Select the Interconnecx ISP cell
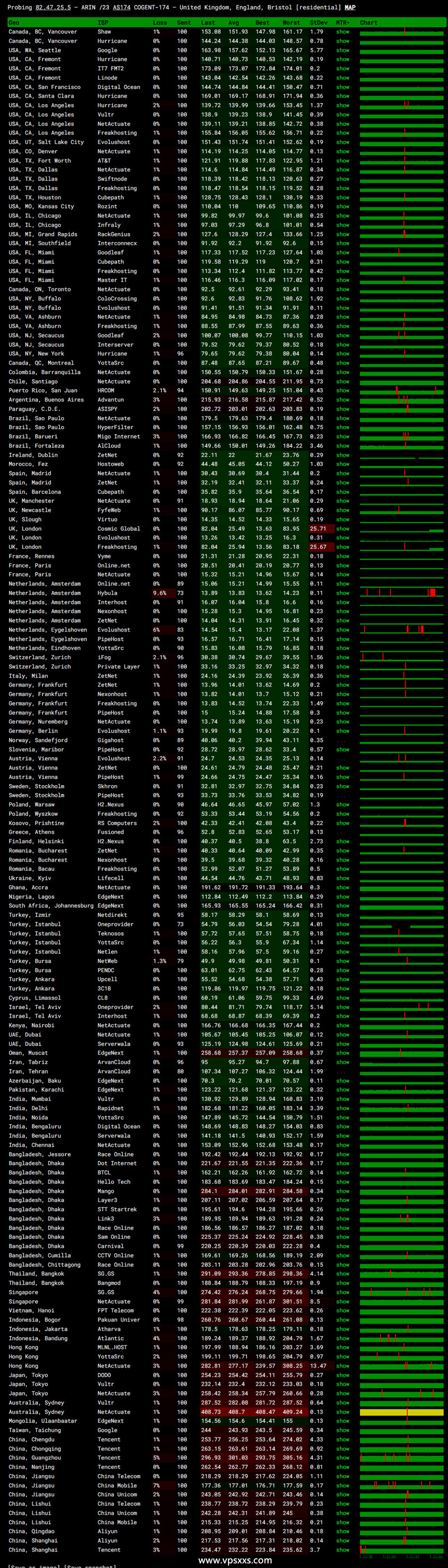 tap(117, 244)
